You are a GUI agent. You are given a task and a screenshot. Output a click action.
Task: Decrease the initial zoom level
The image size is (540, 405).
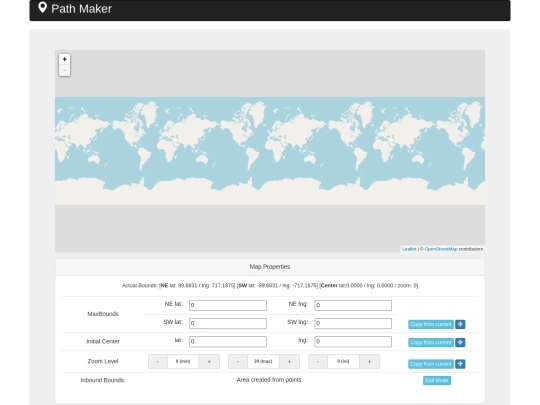point(318,362)
